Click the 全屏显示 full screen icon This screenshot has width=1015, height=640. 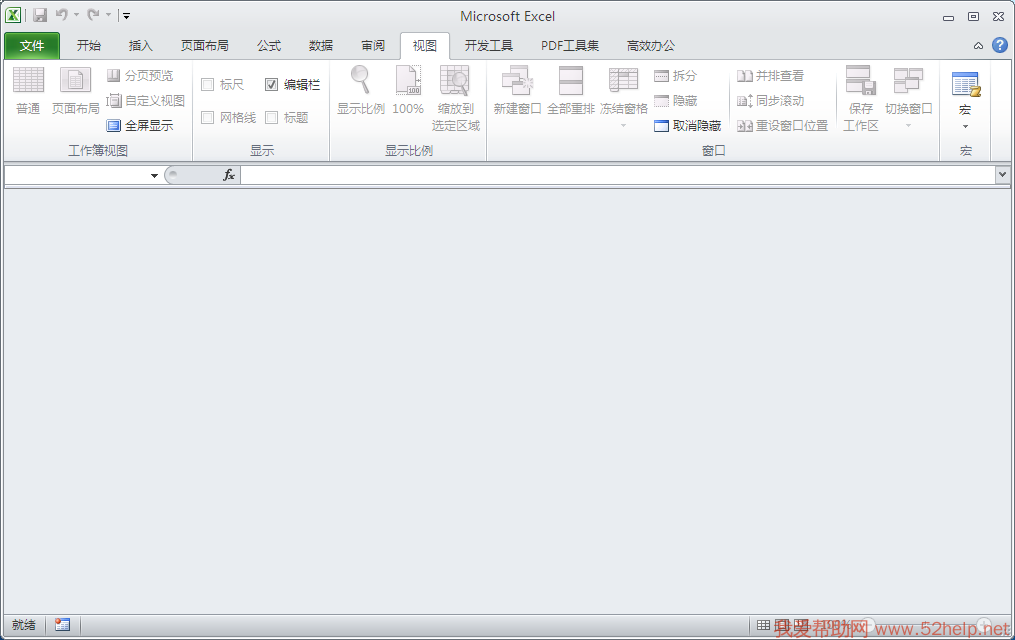click(114, 126)
